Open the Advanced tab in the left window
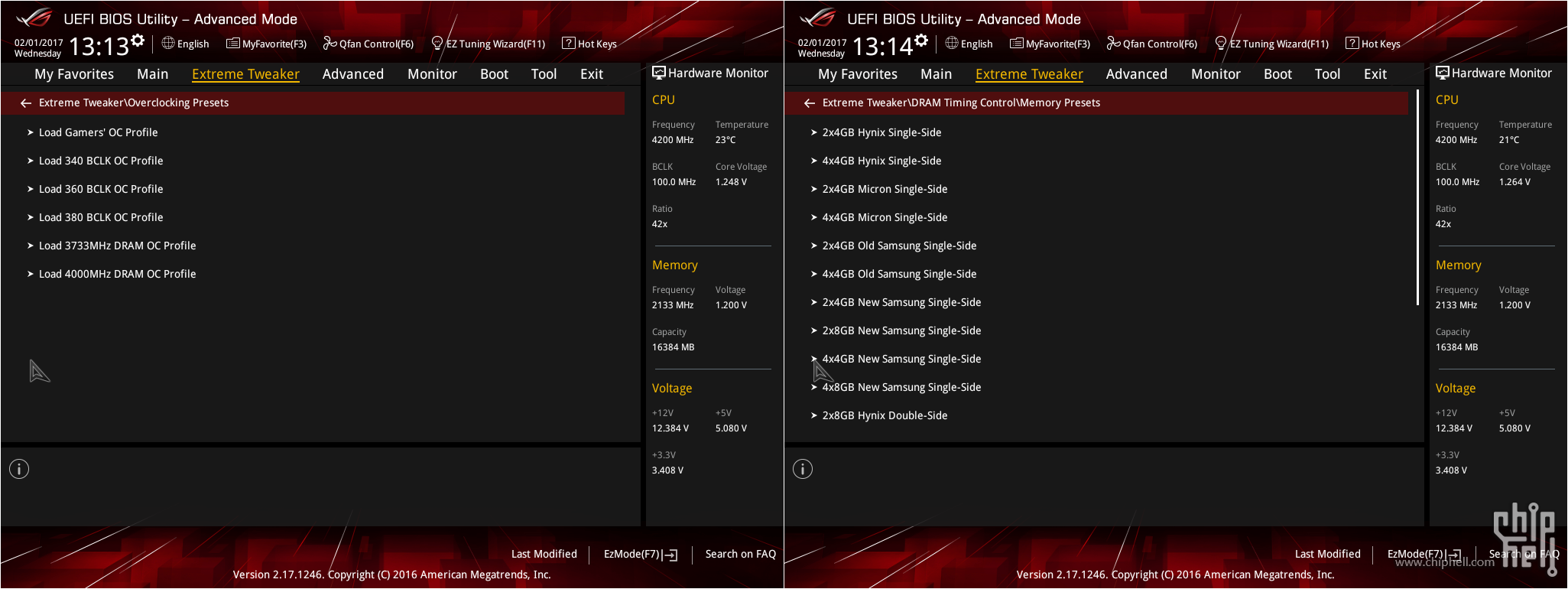 point(353,74)
